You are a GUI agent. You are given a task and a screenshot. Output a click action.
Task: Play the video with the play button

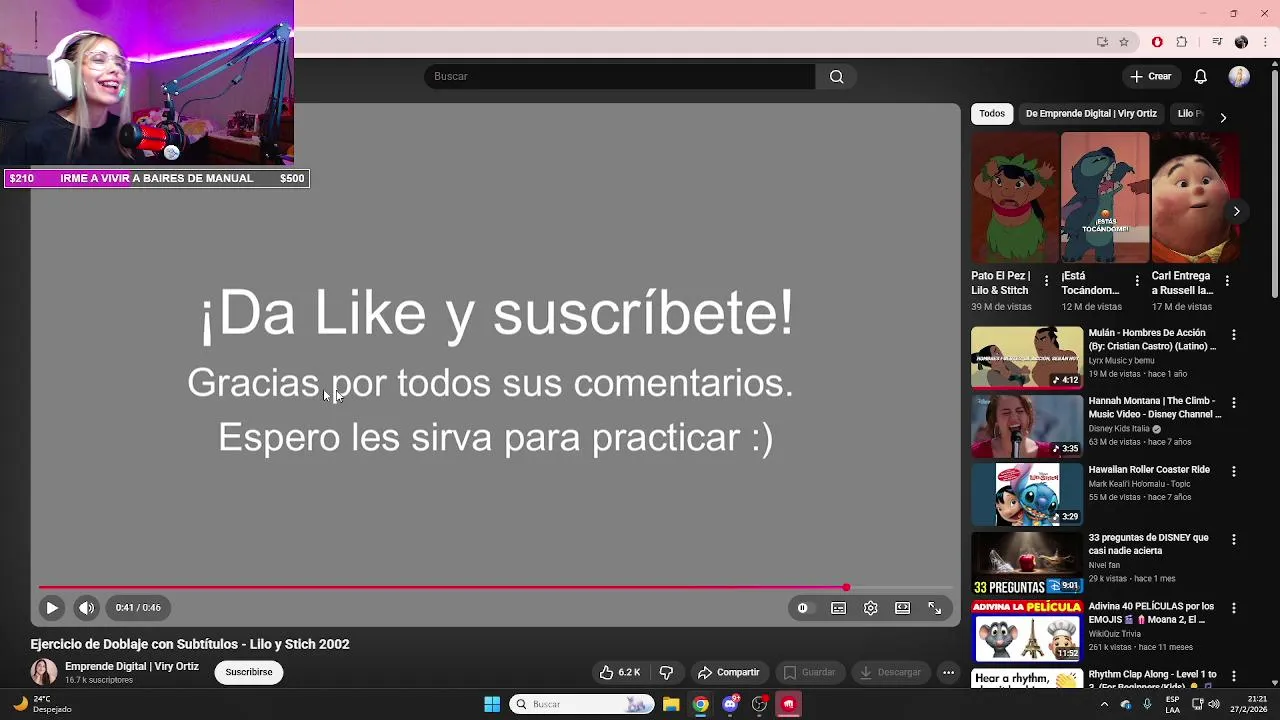point(52,607)
